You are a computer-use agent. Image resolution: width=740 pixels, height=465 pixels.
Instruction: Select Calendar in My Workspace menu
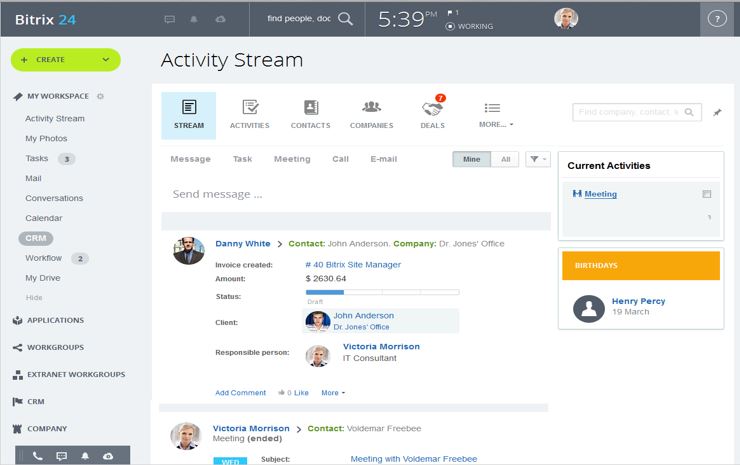[x=43, y=218]
